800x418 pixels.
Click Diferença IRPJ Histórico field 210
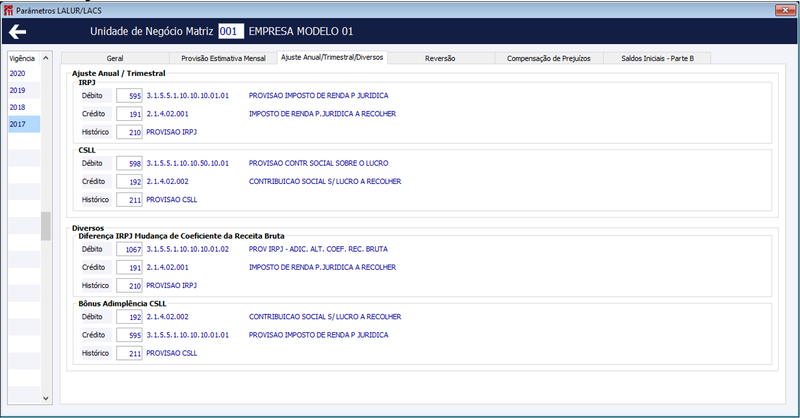click(x=129, y=285)
